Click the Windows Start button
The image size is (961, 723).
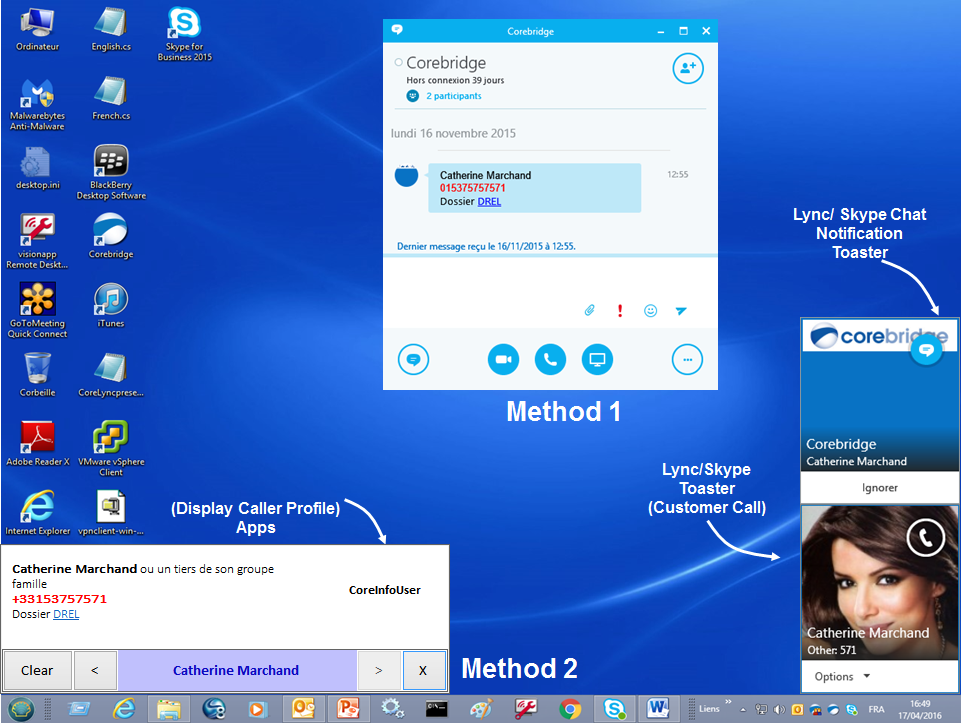(x=21, y=709)
